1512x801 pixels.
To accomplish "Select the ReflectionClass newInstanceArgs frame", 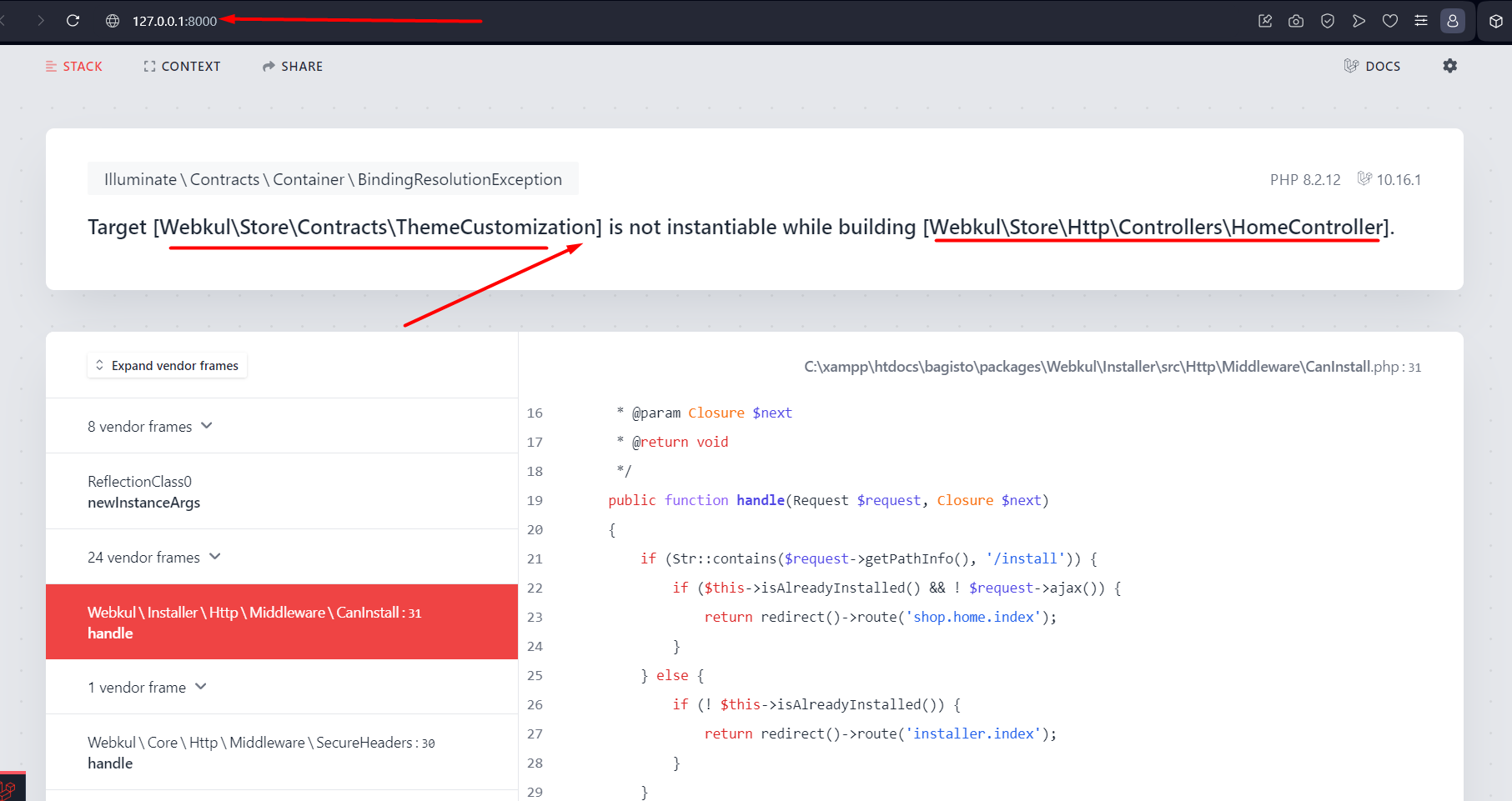I will pos(282,492).
